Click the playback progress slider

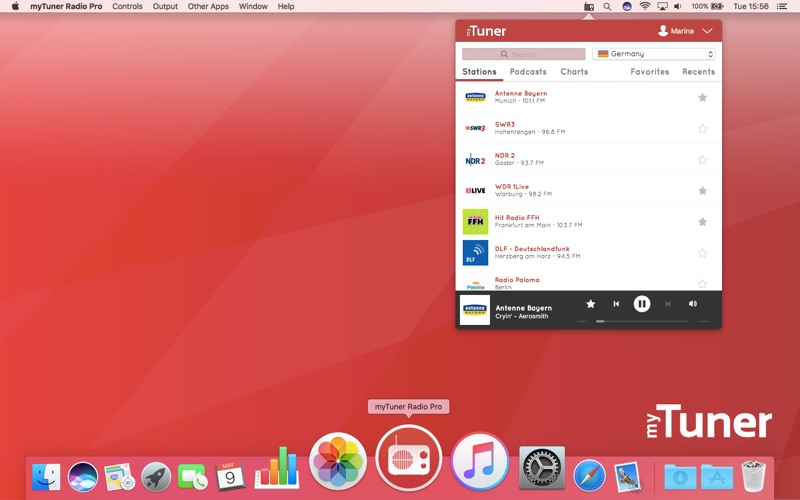click(x=642, y=321)
